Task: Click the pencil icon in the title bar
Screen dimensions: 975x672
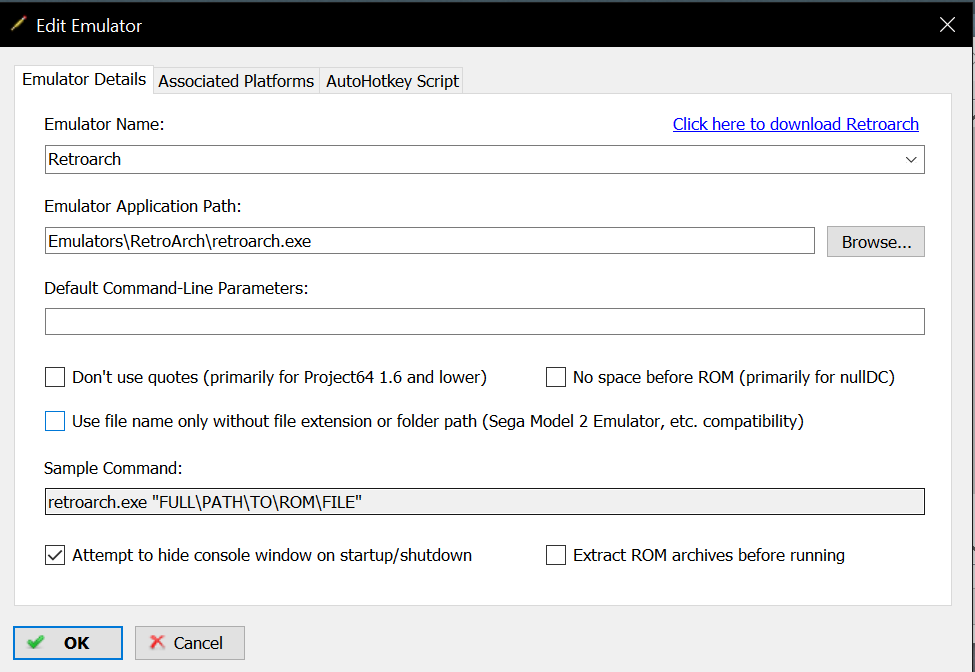Action: pos(18,25)
